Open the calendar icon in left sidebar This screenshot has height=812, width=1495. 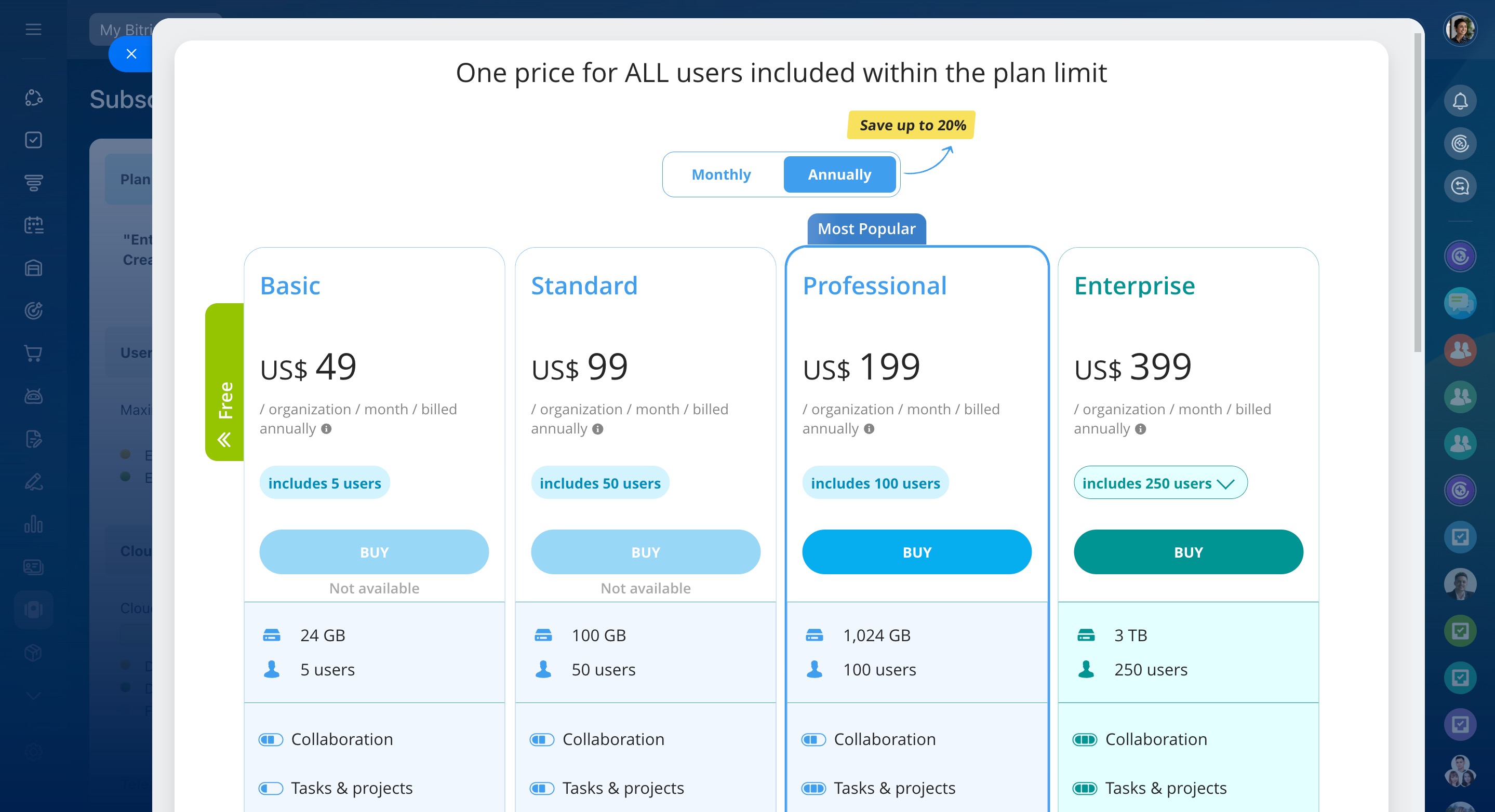(x=33, y=225)
